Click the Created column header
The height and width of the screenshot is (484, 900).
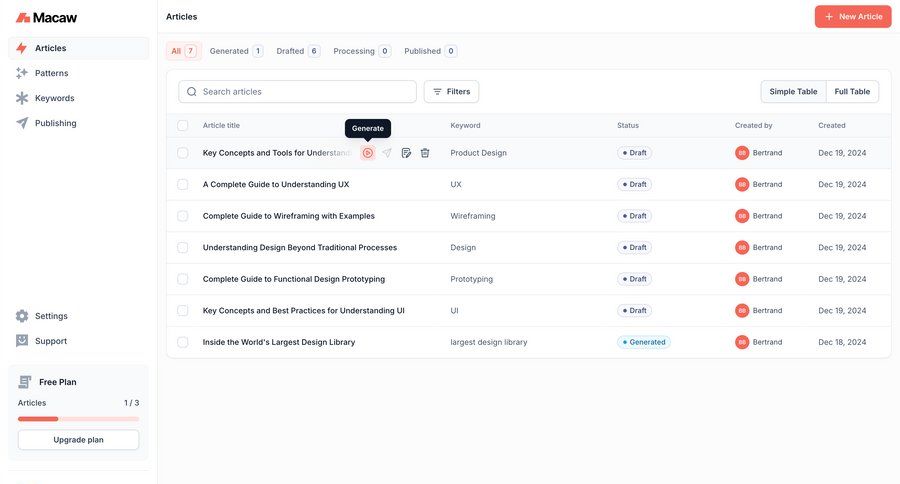pos(832,125)
